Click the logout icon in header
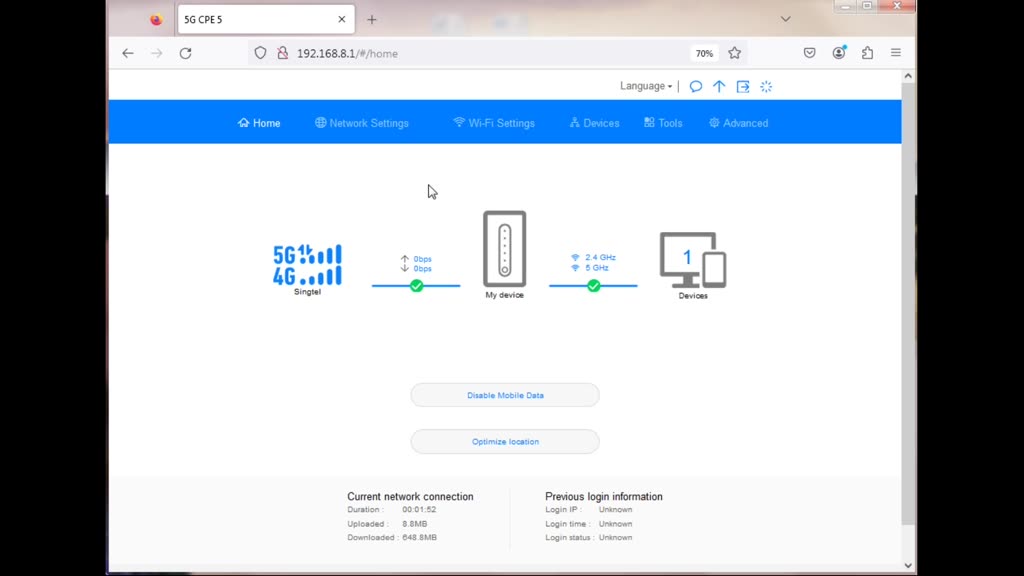The width and height of the screenshot is (1024, 576). [743, 87]
